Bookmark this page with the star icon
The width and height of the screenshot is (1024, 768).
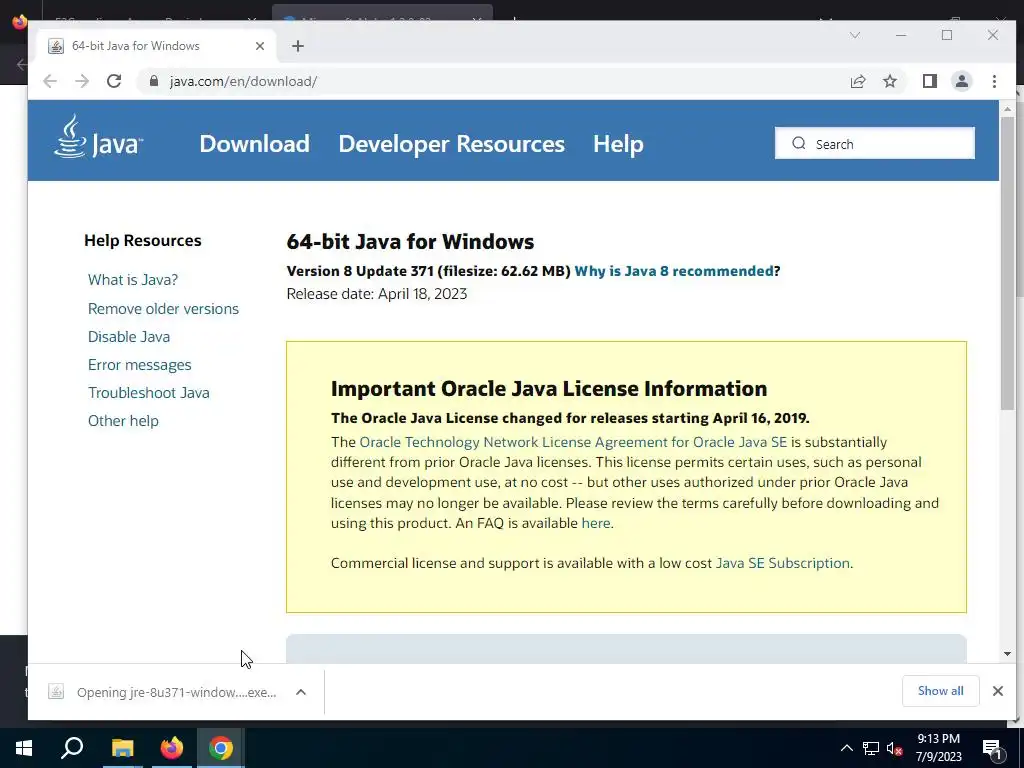coord(889,81)
